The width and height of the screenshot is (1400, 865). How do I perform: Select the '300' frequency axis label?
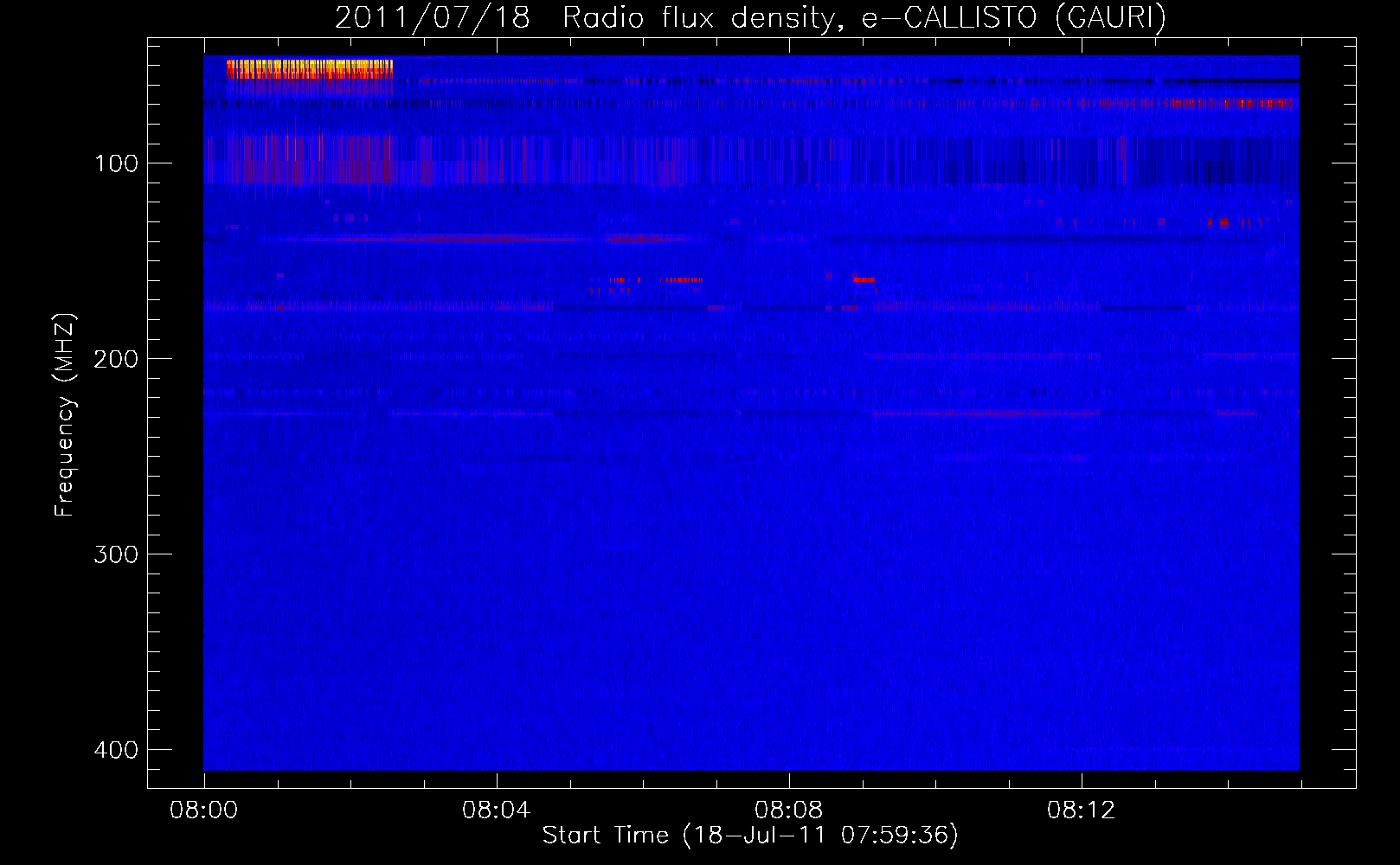pos(116,554)
